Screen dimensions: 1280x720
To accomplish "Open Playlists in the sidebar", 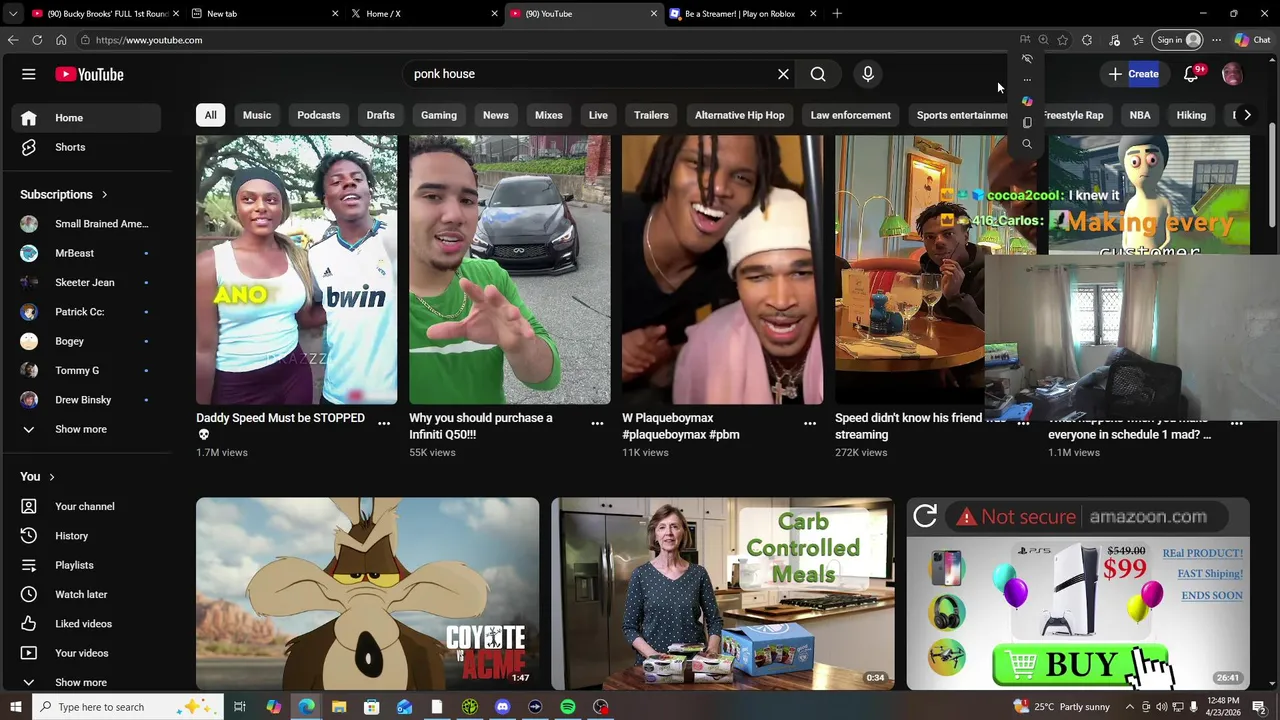I will coord(86,565).
